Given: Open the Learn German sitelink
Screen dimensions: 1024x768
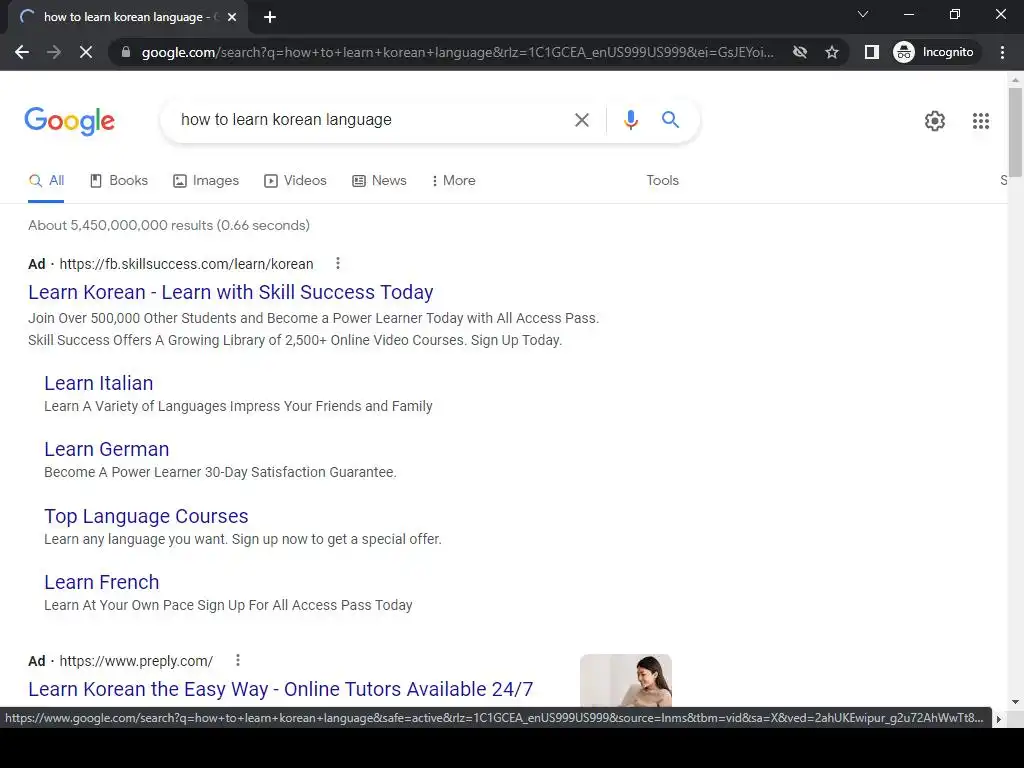Looking at the screenshot, I should 106,449.
